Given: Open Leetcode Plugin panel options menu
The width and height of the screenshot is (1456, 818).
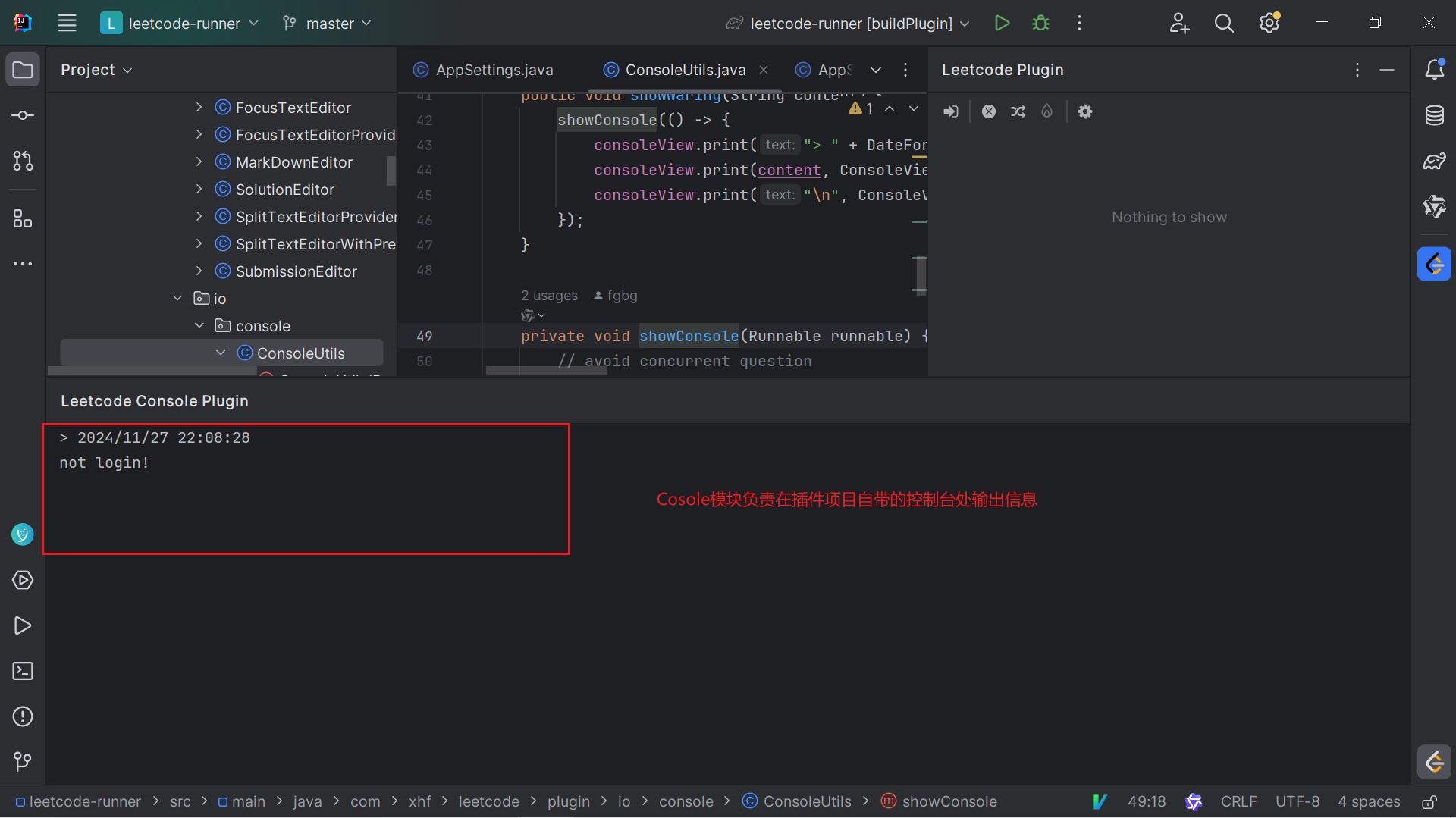Looking at the screenshot, I should [1357, 70].
